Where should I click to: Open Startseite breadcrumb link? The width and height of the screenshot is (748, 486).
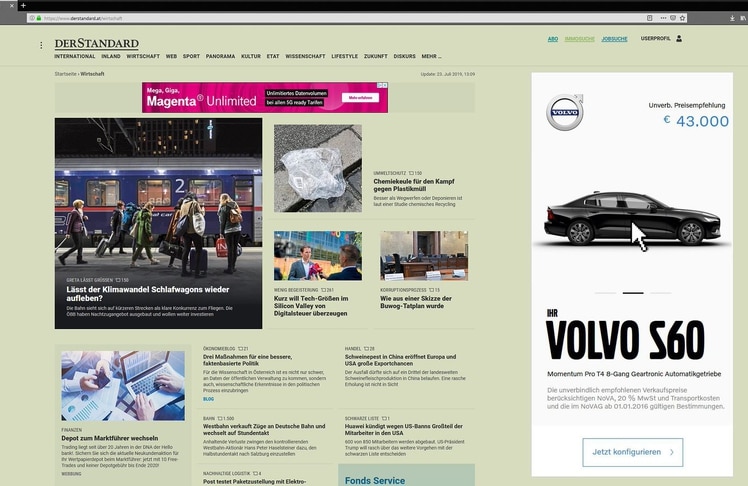coord(65,74)
